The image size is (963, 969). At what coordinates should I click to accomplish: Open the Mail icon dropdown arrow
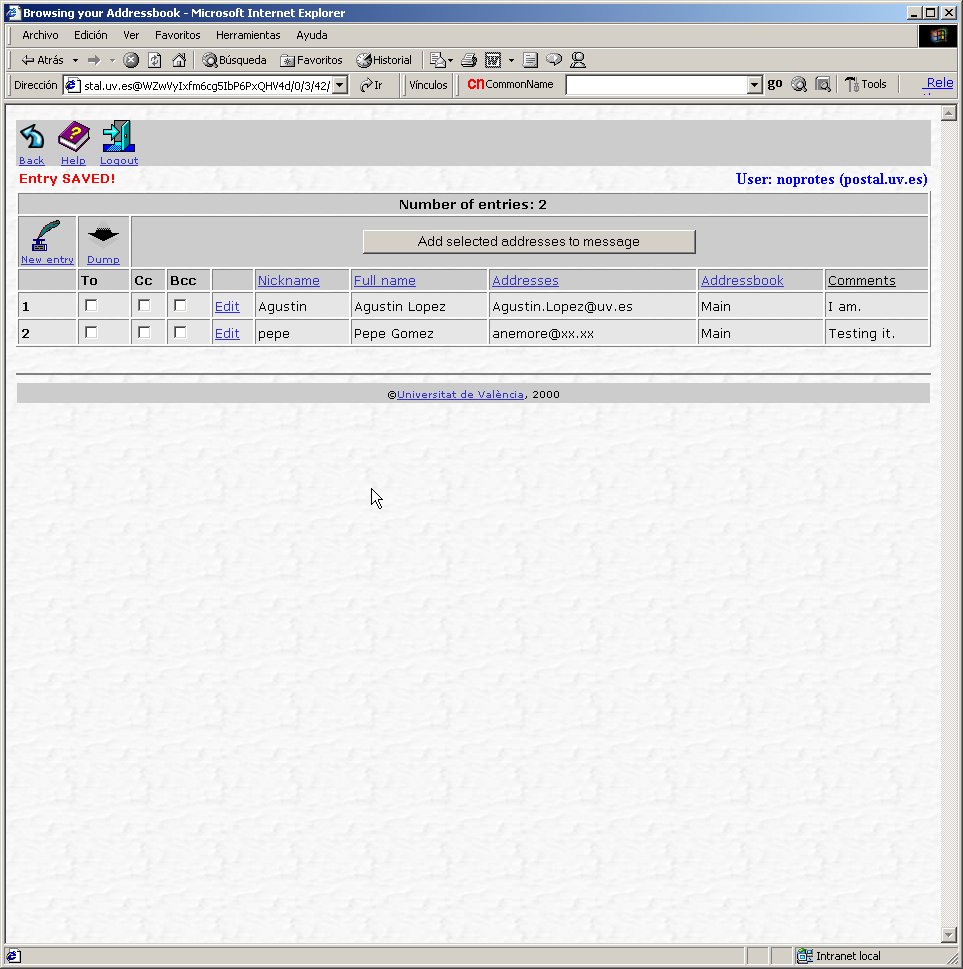450,61
